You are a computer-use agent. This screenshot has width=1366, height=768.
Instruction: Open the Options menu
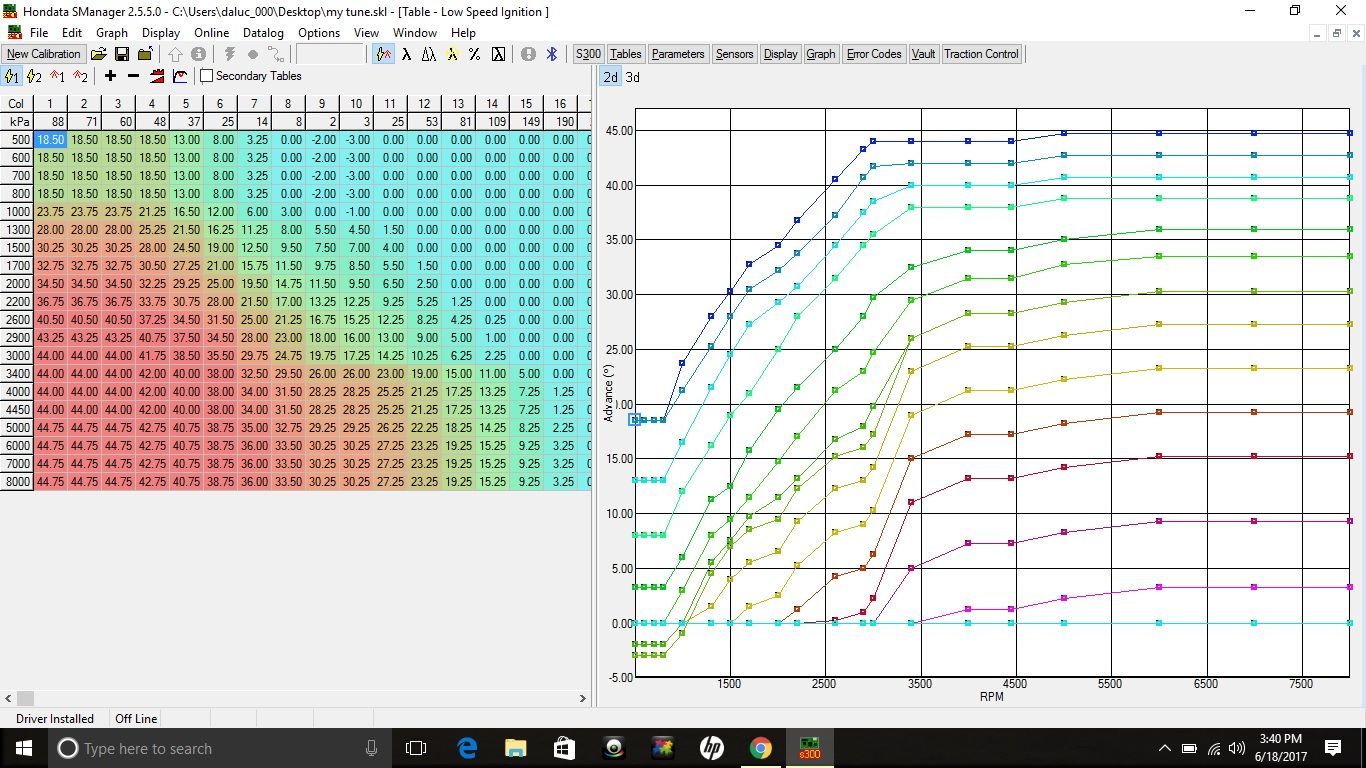tap(319, 33)
